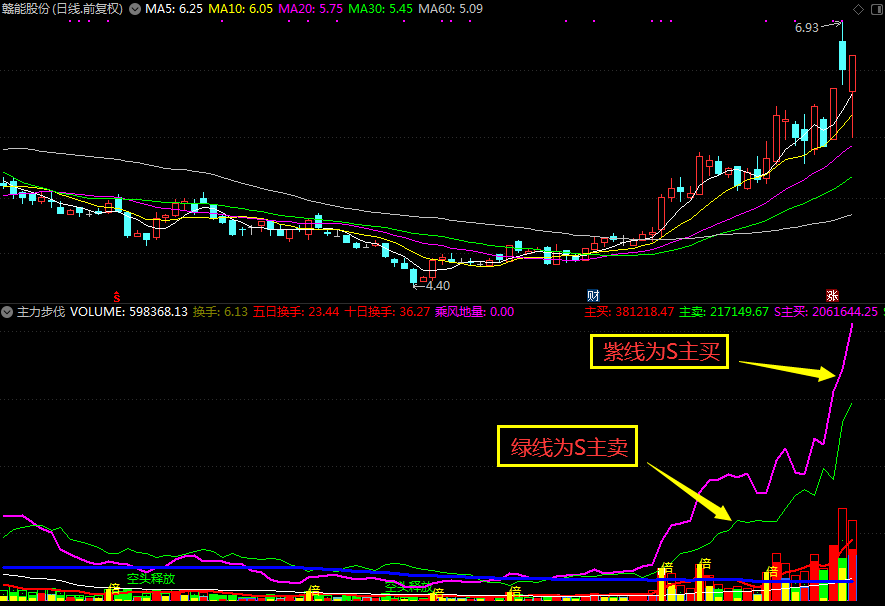The height and width of the screenshot is (606, 885).
Task: Click the red 涨 marker below the chart
Action: pos(832,296)
